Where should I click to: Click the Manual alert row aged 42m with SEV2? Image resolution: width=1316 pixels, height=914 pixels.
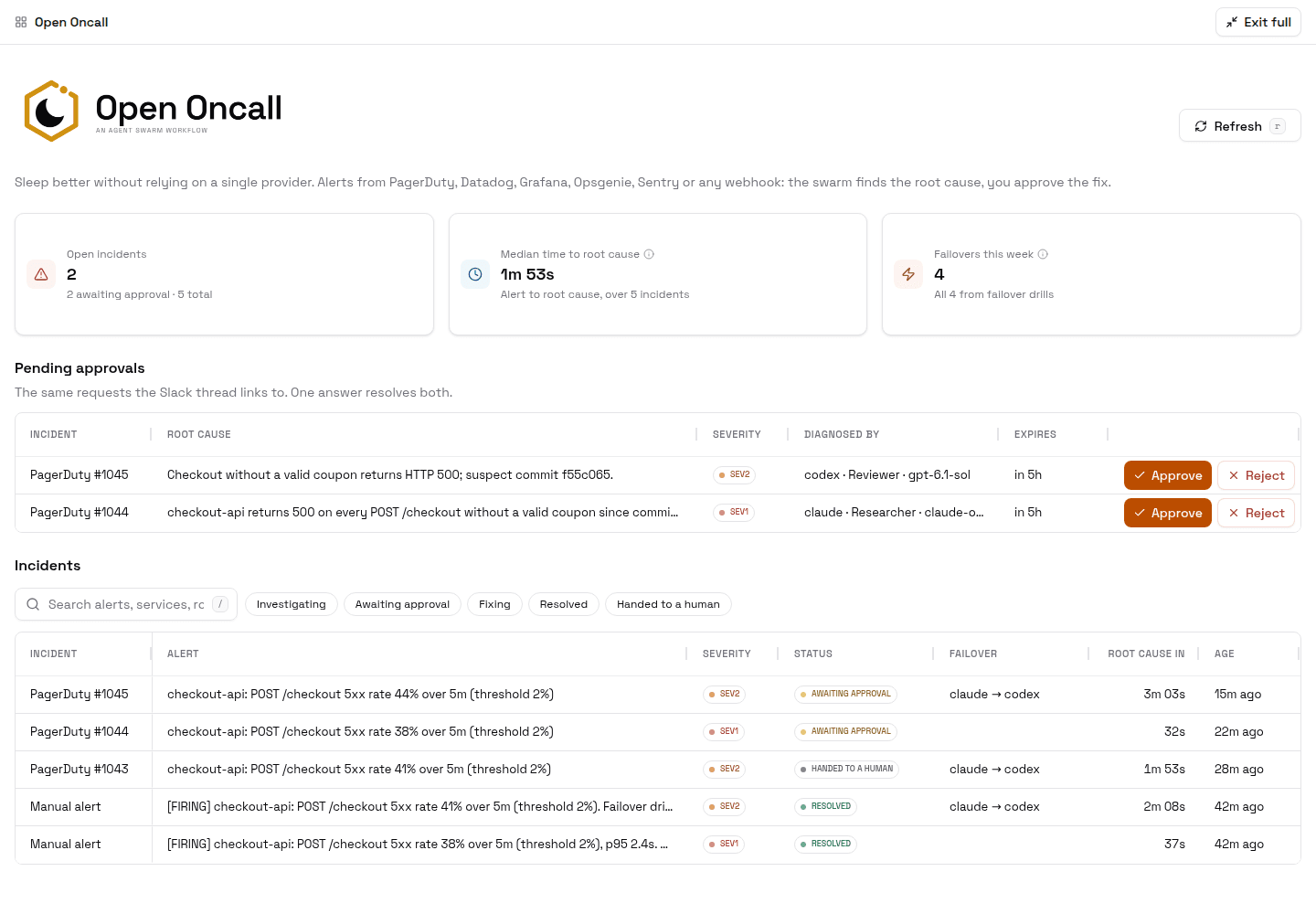coord(658,806)
